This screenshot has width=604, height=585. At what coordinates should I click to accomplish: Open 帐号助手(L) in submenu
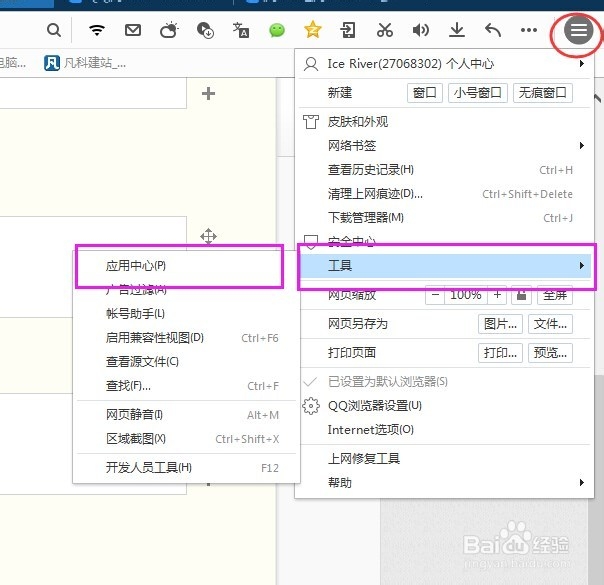(x=186, y=314)
